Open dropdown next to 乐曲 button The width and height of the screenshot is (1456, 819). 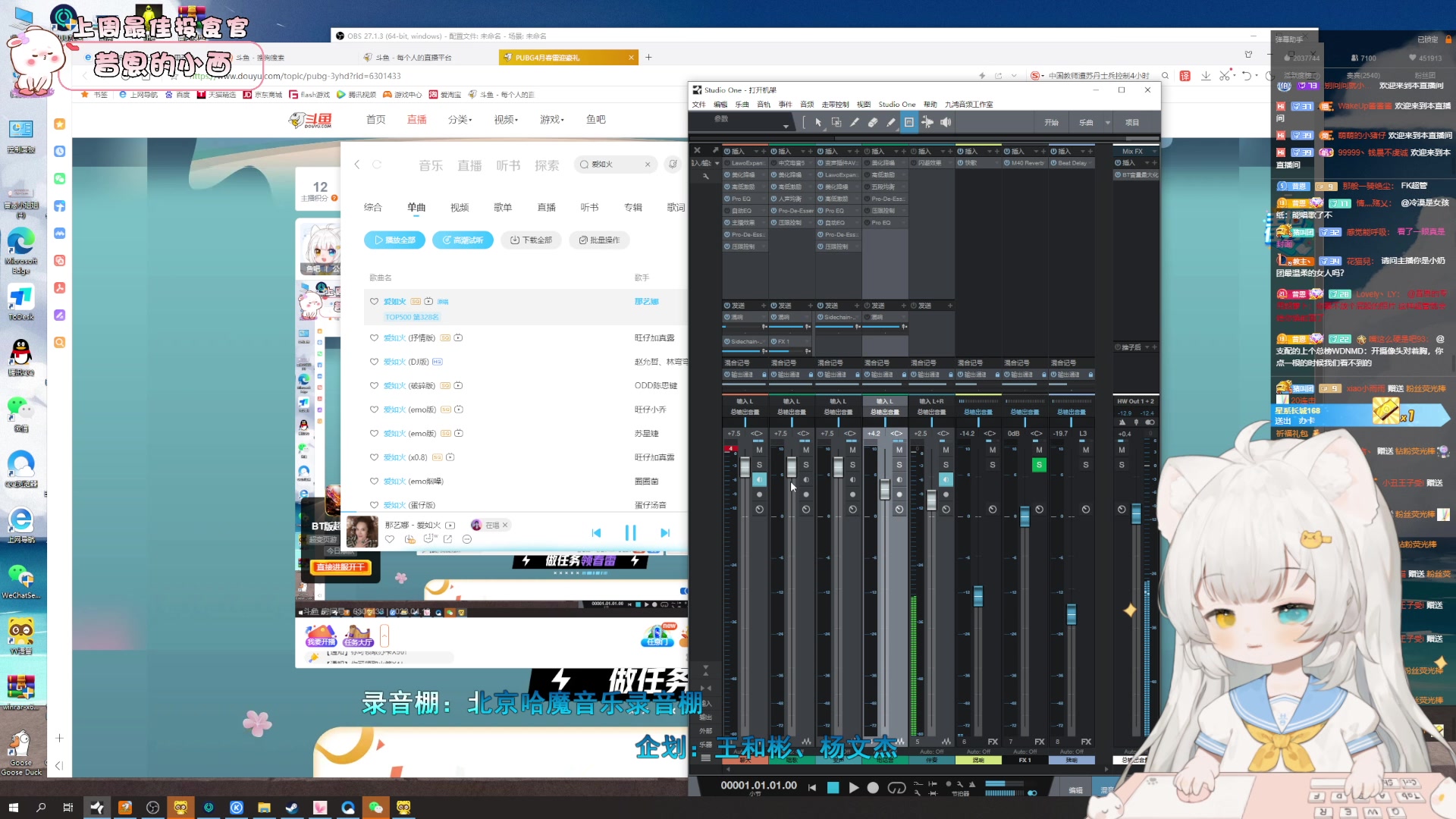pos(1107,122)
